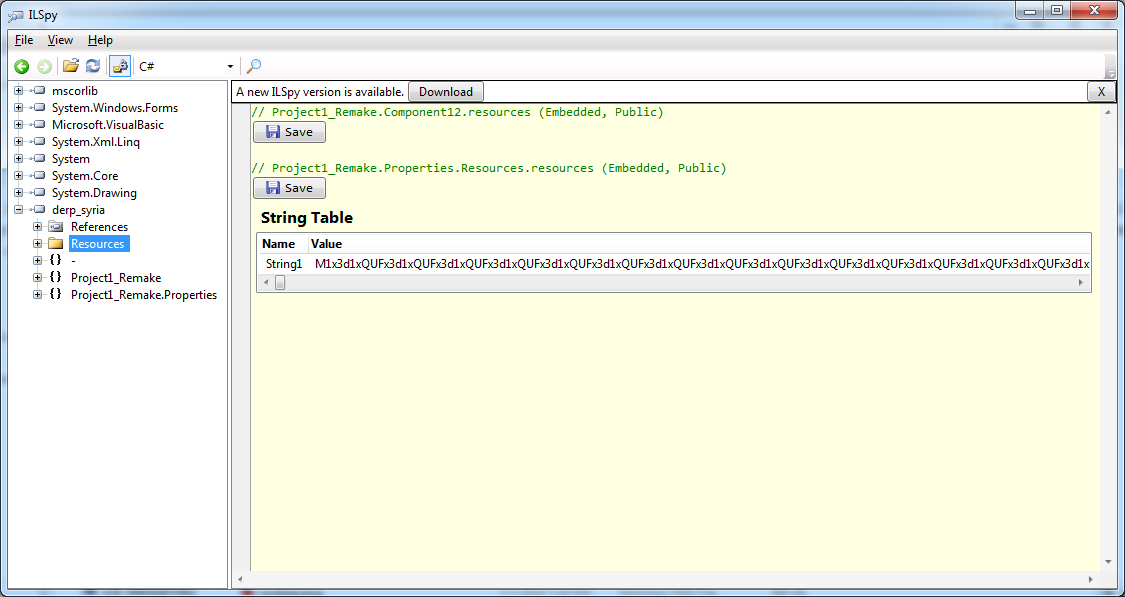Click the code pane vertical scroll up arrow

pyautogui.click(x=1108, y=113)
